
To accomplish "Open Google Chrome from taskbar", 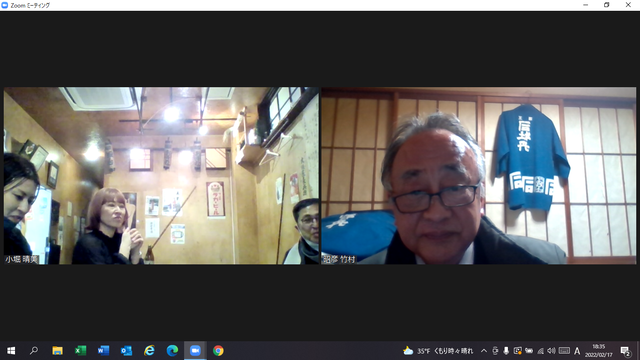I will tap(218, 351).
